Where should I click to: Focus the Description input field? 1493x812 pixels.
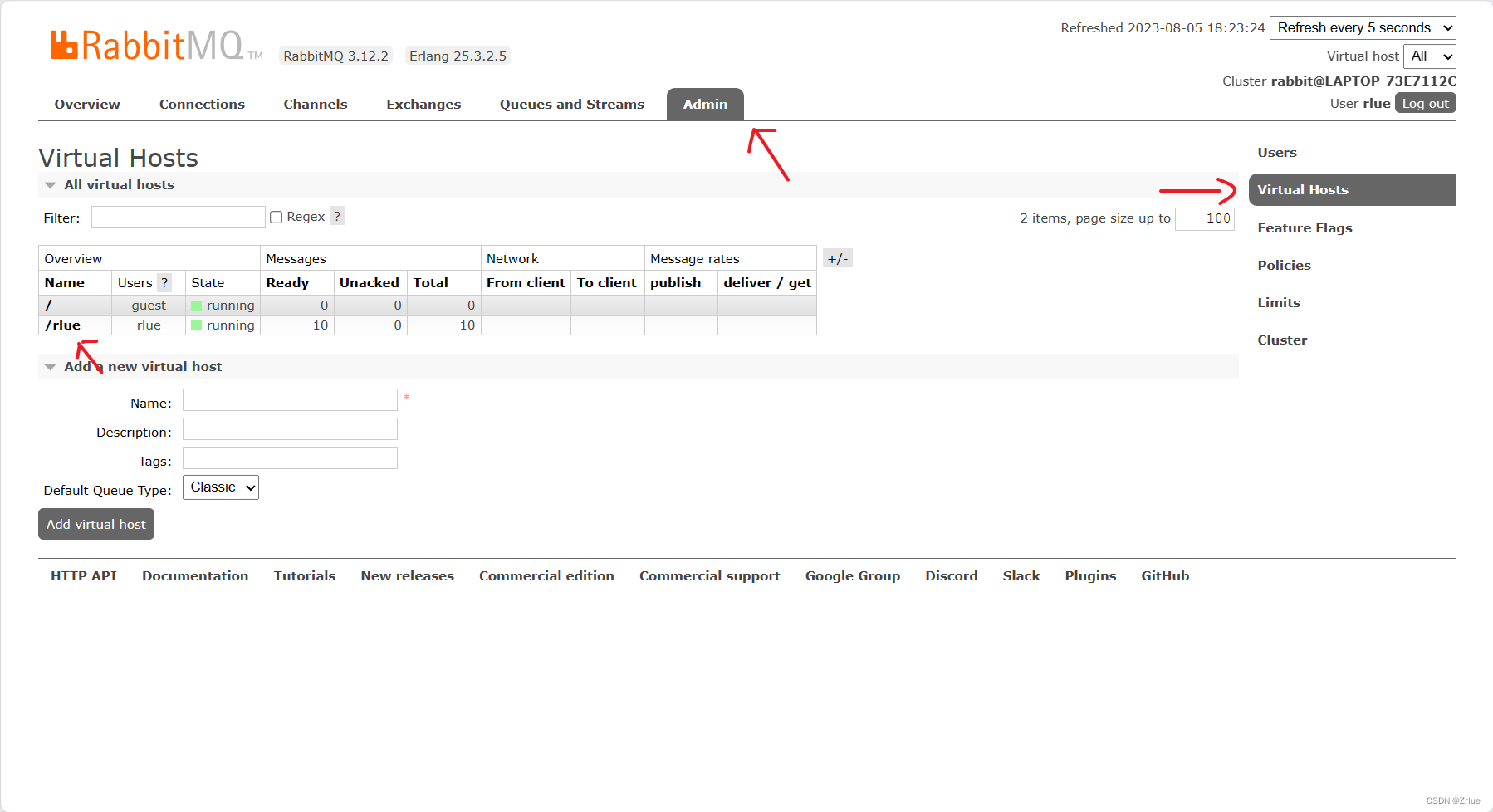290,428
